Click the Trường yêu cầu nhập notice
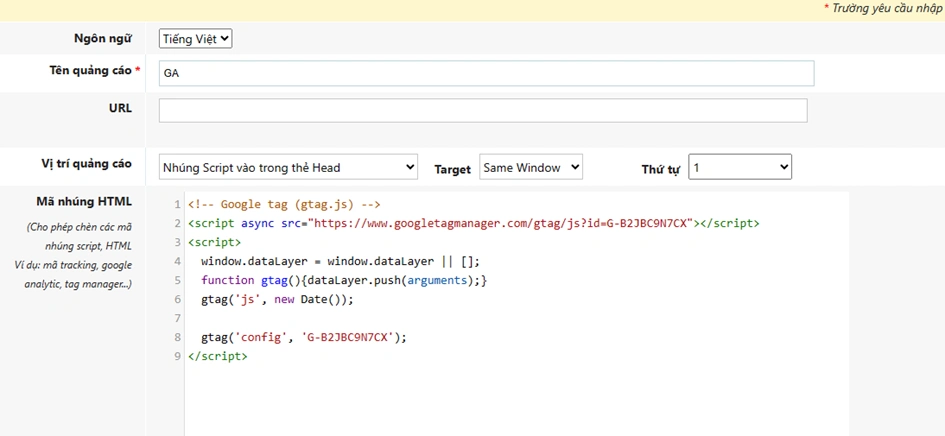The height and width of the screenshot is (436, 945). pyautogui.click(x=883, y=8)
